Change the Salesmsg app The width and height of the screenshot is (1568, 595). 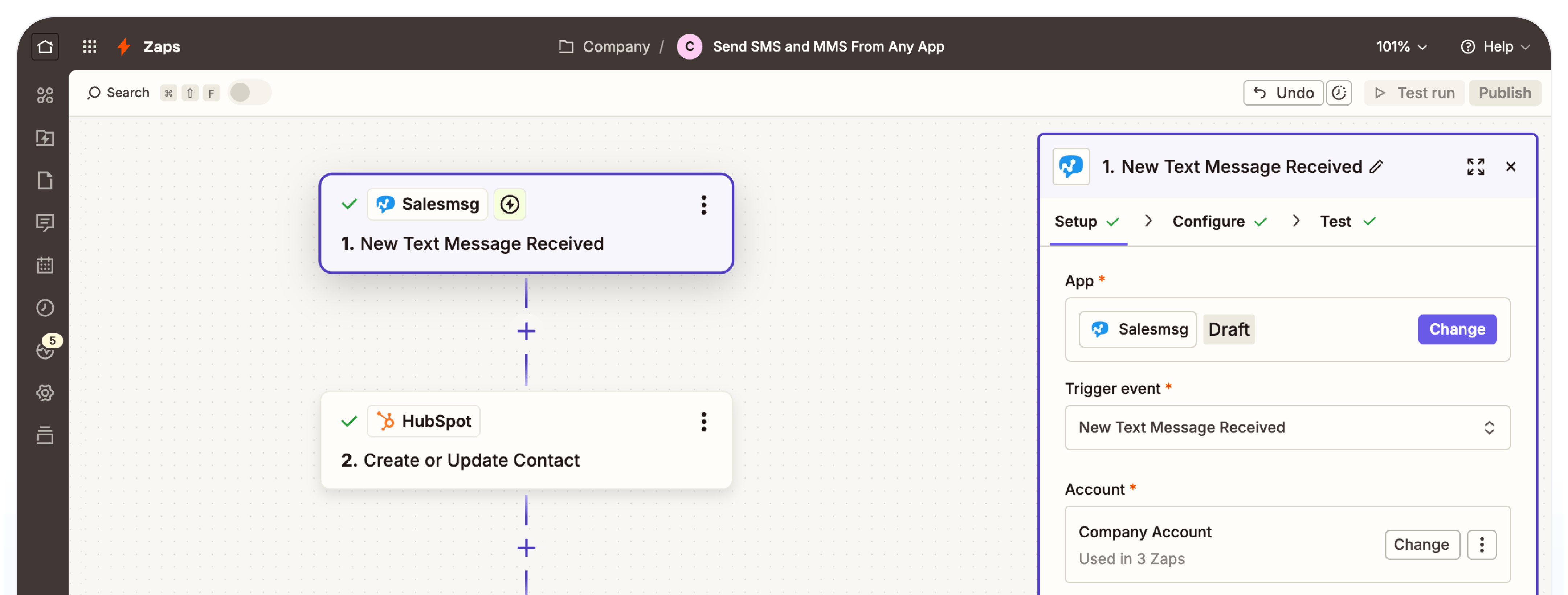point(1457,329)
